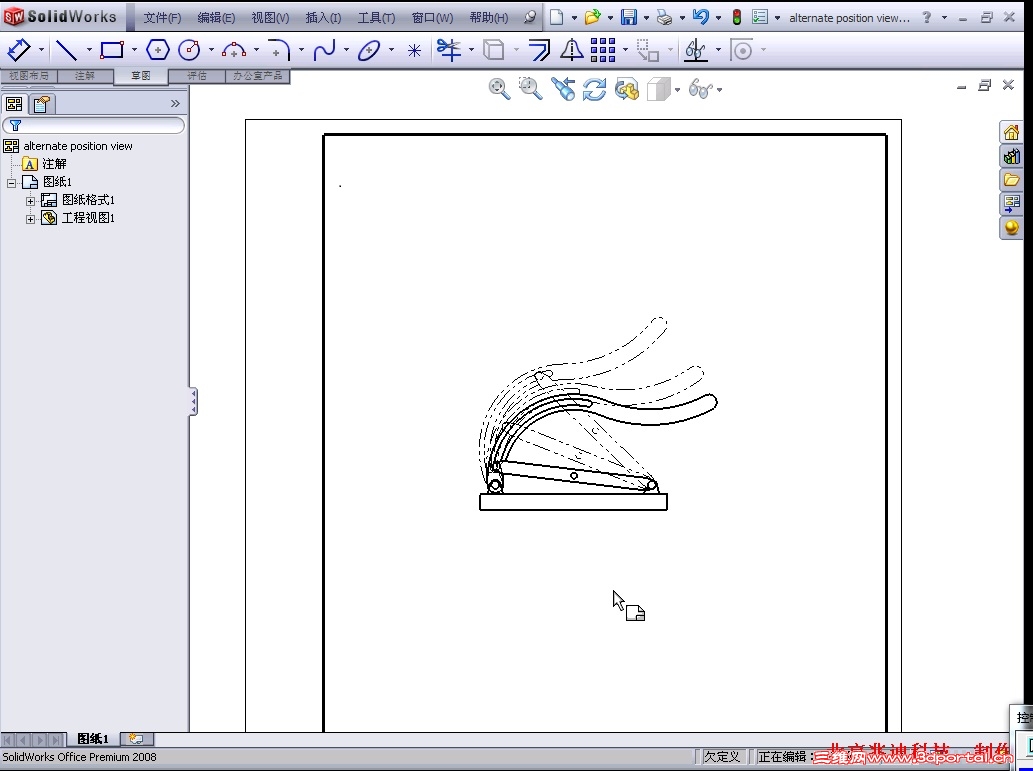Click the Open folder icon
The image size is (1033, 771).
coord(593,17)
